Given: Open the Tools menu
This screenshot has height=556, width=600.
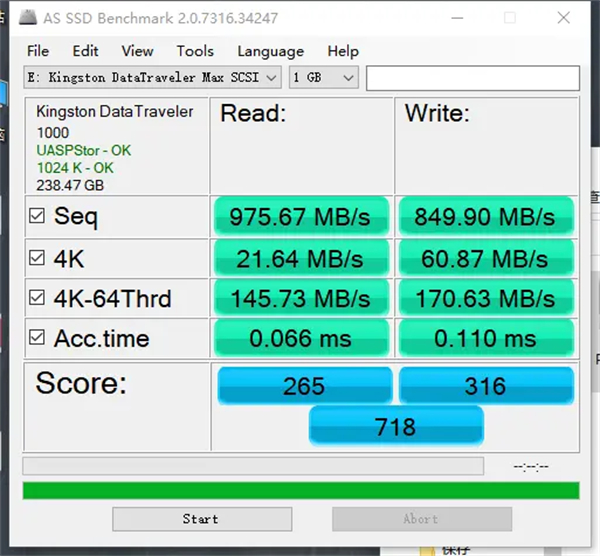Looking at the screenshot, I should tap(195, 51).
